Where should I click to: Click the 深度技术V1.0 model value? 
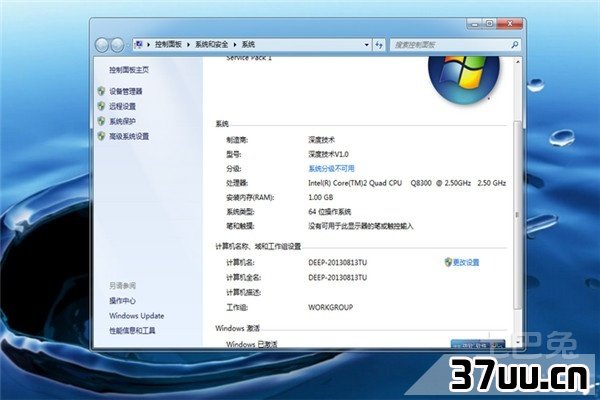click(328, 154)
